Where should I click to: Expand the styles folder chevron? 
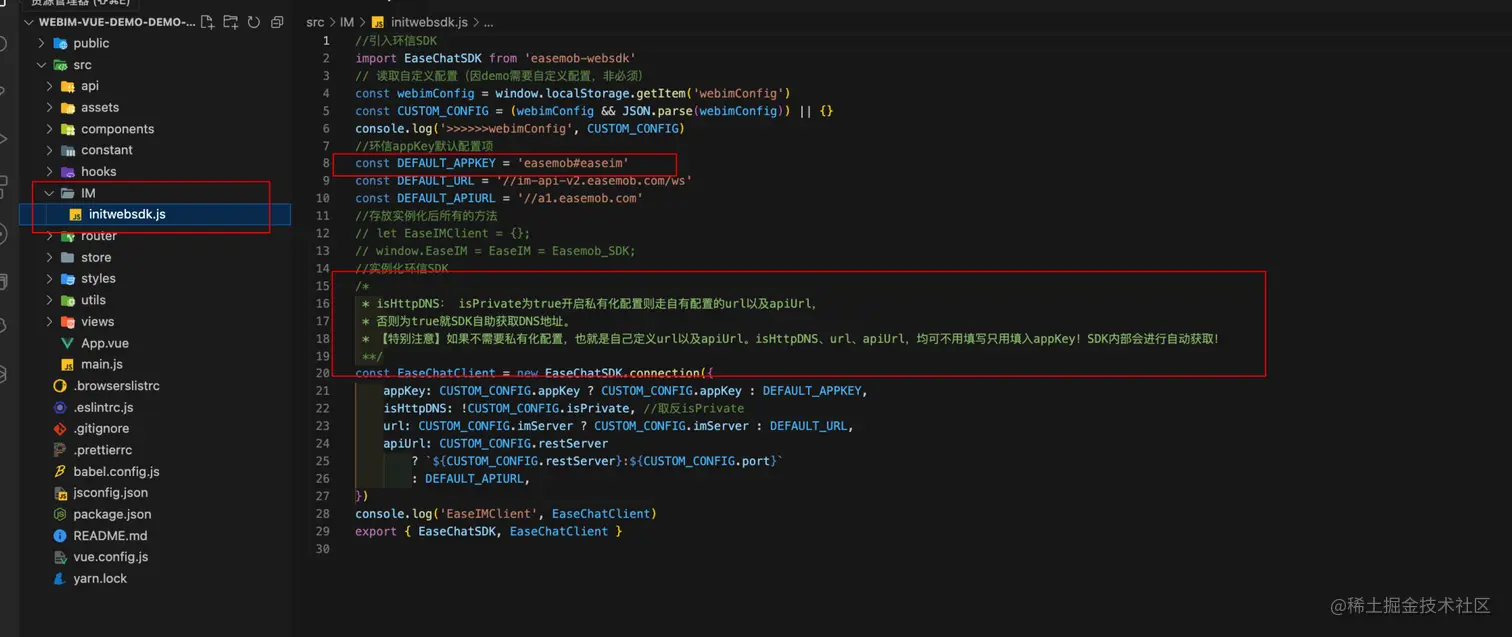(50, 279)
